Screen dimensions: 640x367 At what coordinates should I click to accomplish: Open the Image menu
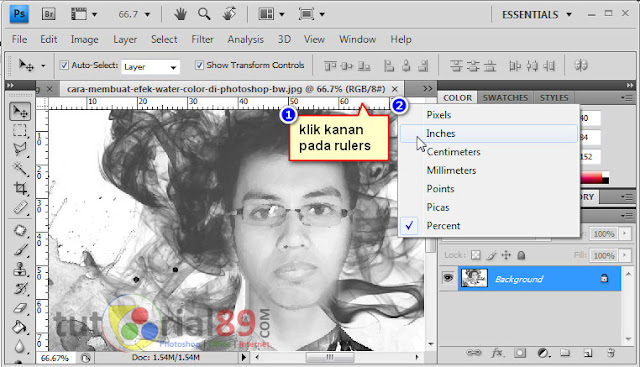pyautogui.click(x=84, y=40)
